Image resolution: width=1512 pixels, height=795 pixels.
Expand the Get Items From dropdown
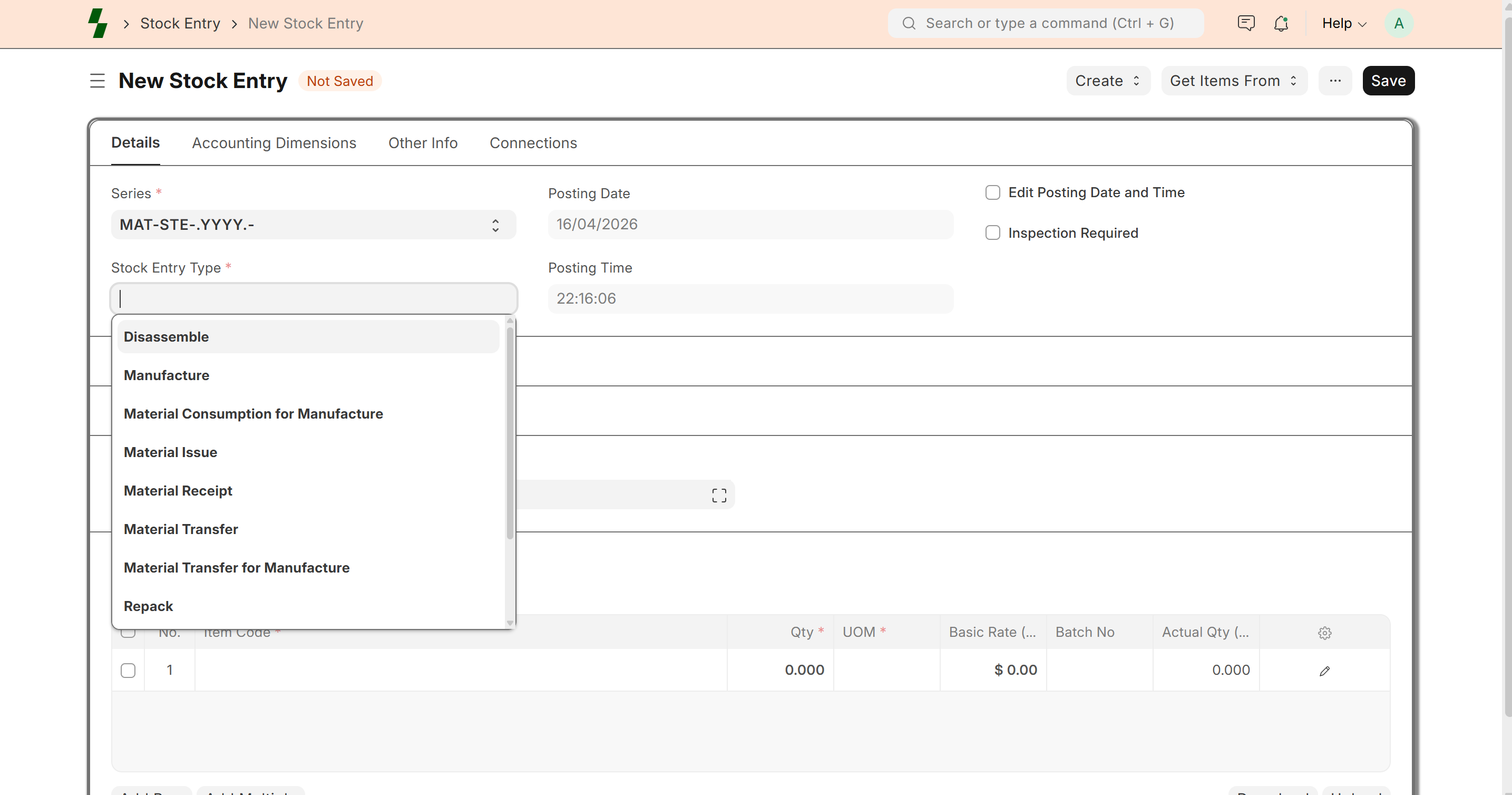tap(1234, 81)
